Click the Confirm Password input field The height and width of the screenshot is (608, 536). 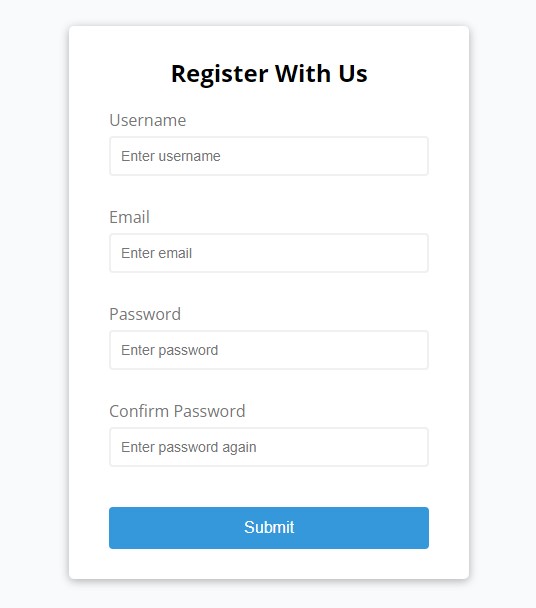pyautogui.click(x=269, y=447)
